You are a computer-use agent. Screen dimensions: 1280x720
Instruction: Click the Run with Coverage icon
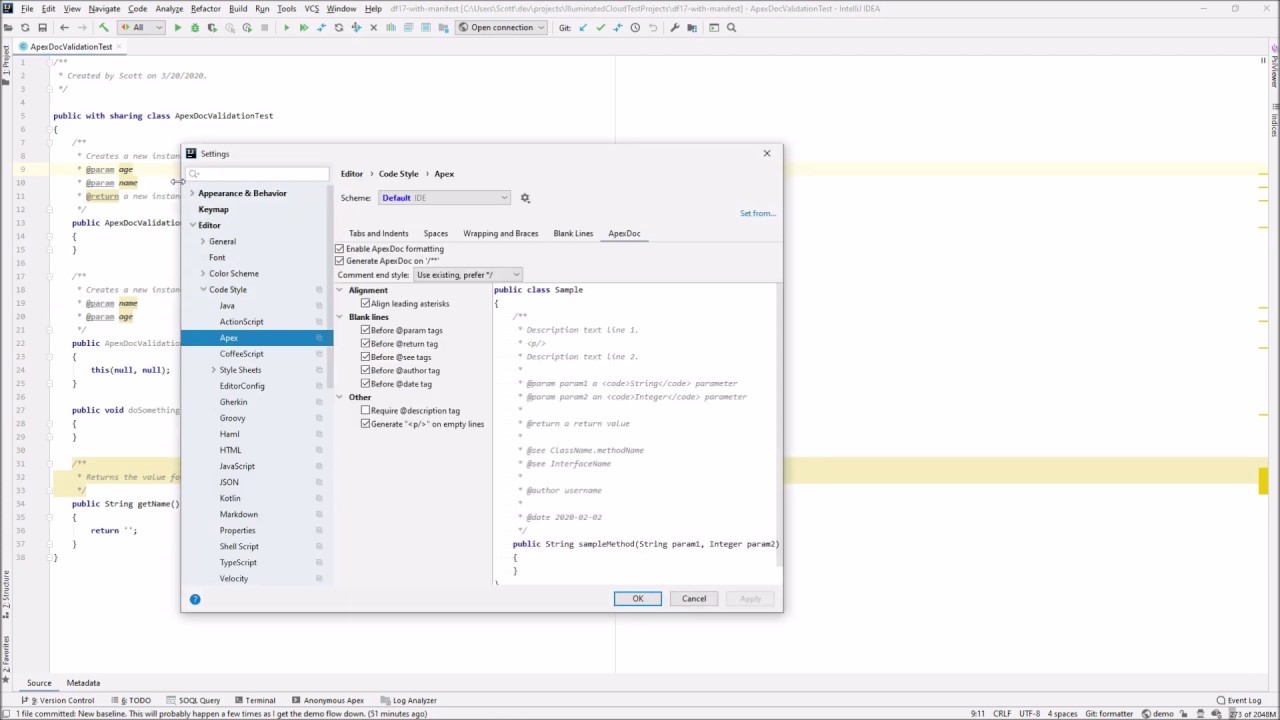point(212,28)
